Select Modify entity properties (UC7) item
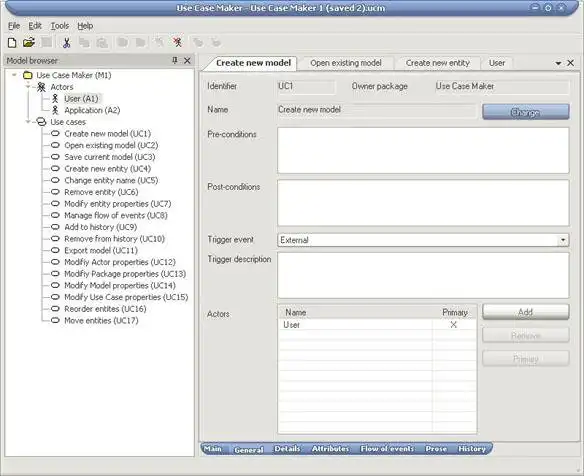 click(118, 204)
